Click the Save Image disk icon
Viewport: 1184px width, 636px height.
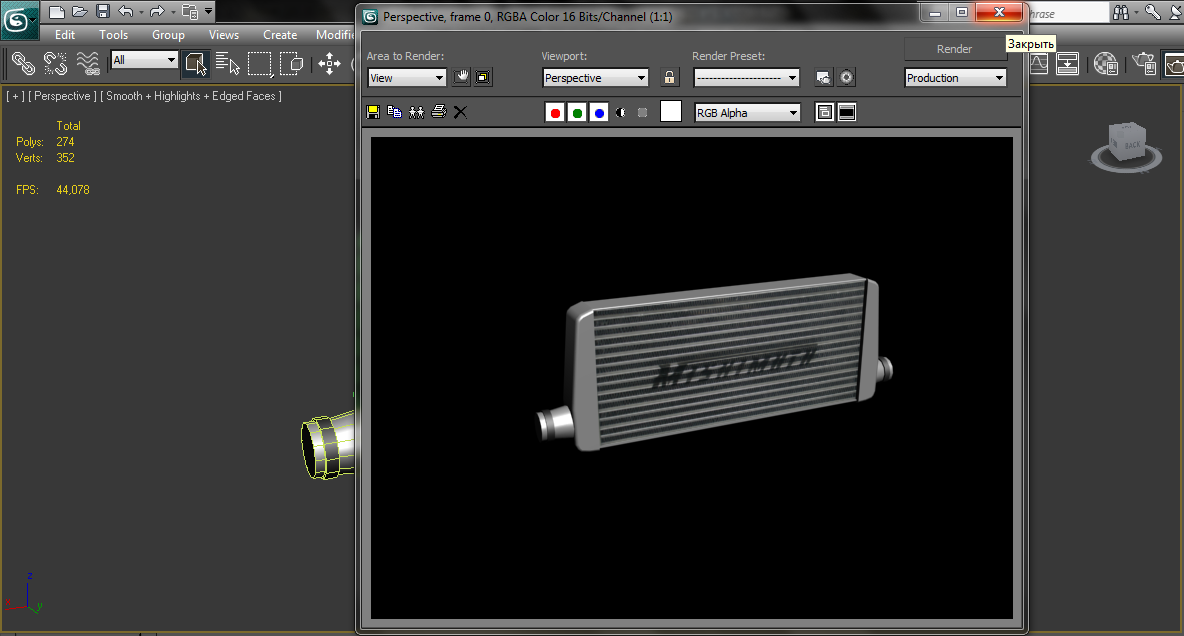[373, 113]
